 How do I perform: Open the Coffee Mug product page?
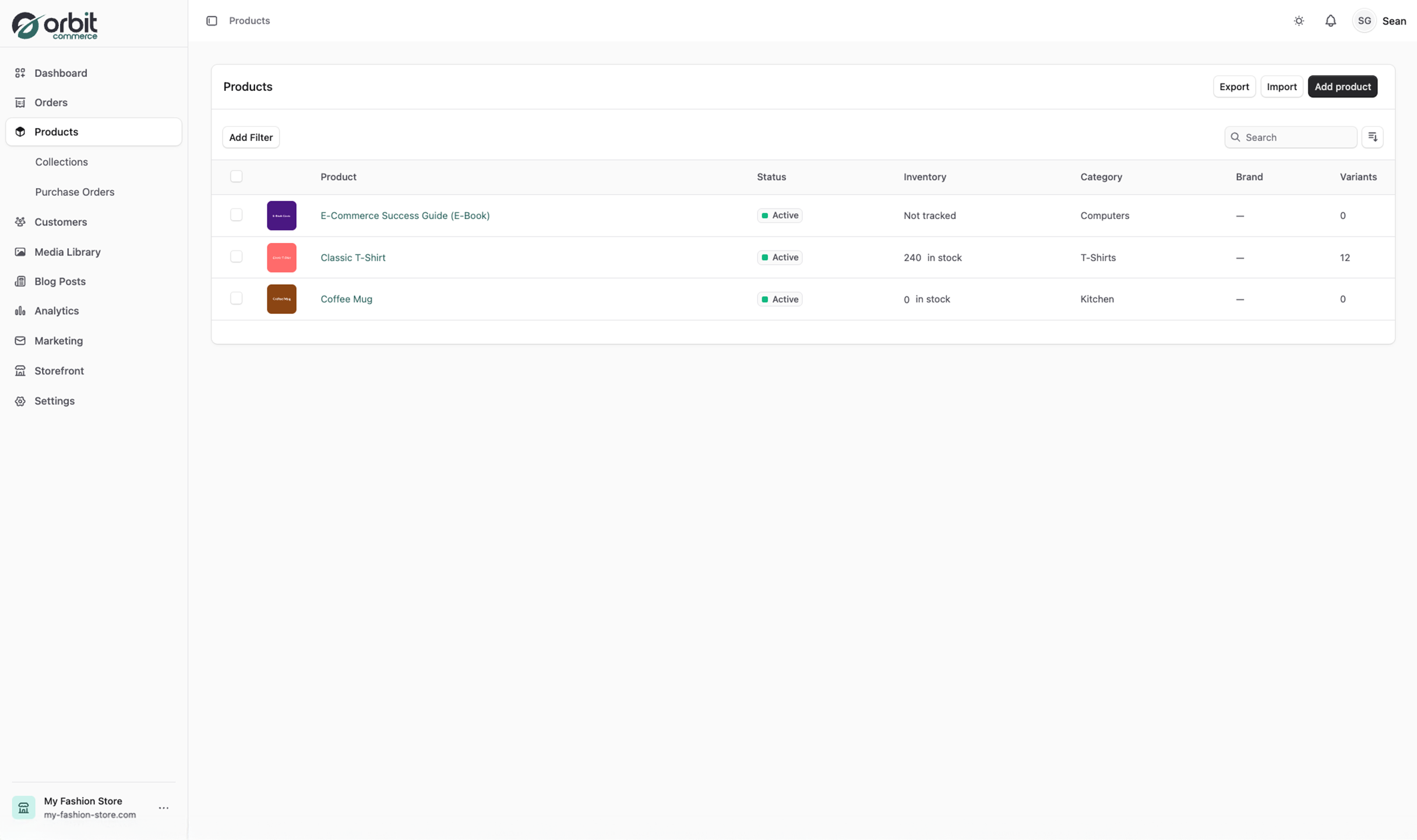346,299
